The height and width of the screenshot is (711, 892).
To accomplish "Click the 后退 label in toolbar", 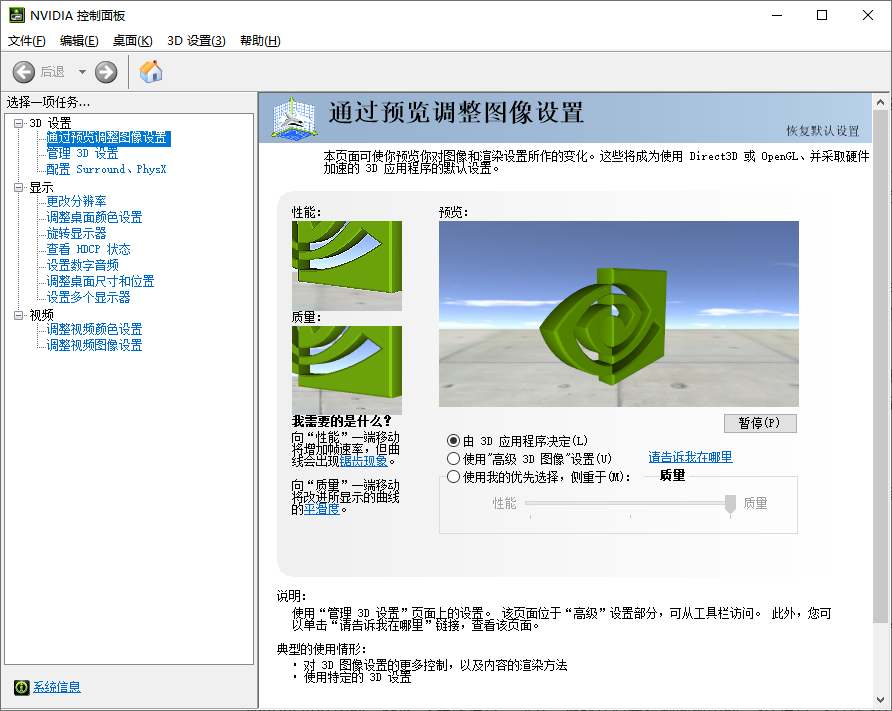I will (52, 72).
